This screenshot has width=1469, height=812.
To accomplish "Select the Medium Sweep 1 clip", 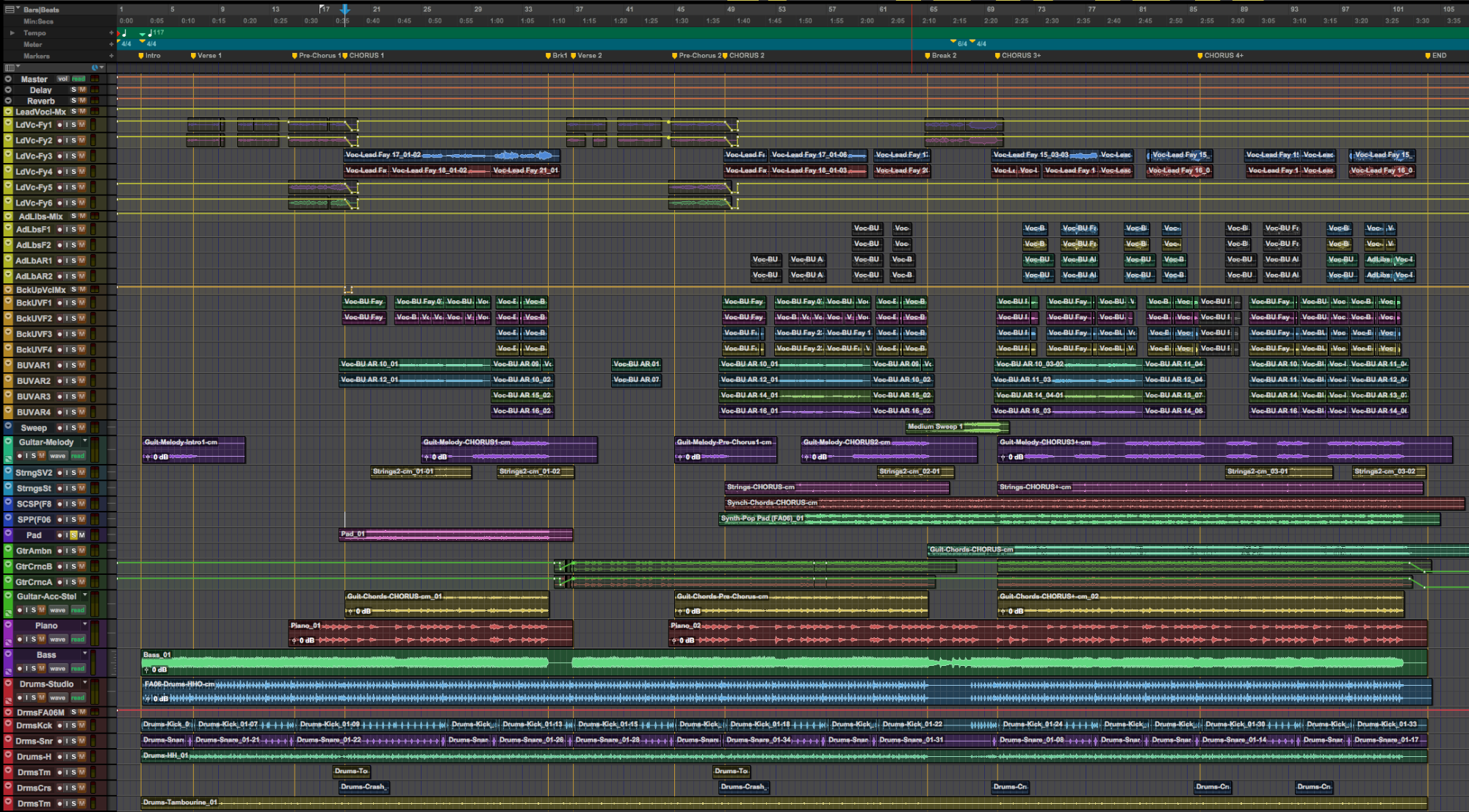I will (x=957, y=427).
